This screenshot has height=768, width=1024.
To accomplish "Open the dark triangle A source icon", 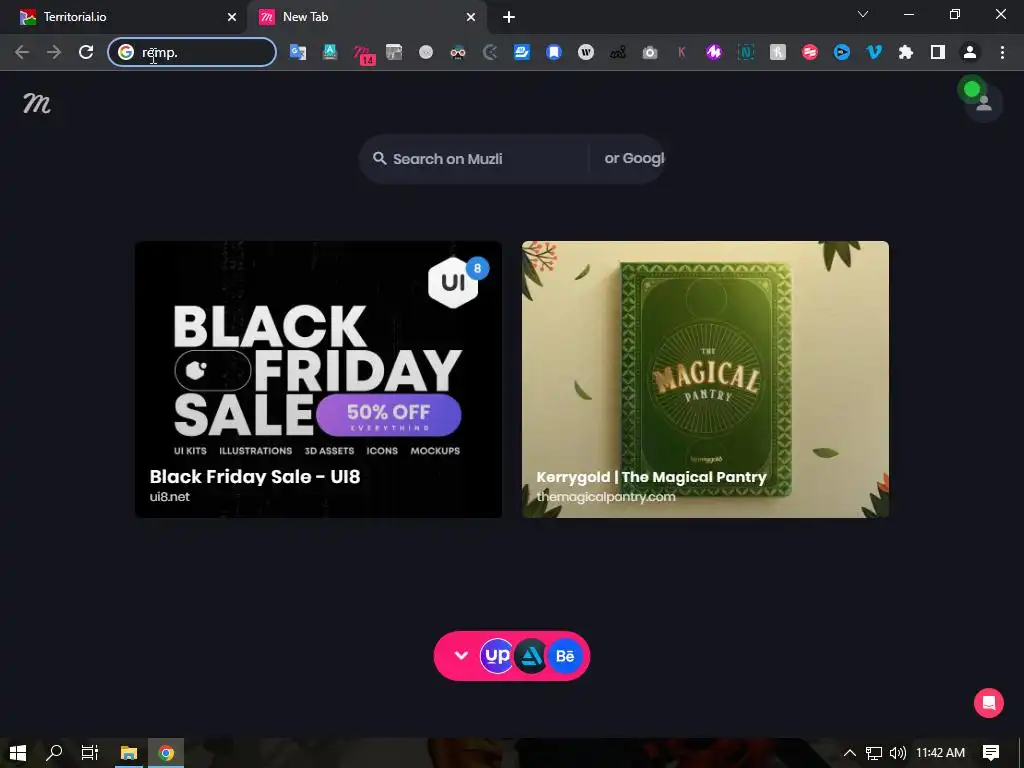I will [532, 656].
